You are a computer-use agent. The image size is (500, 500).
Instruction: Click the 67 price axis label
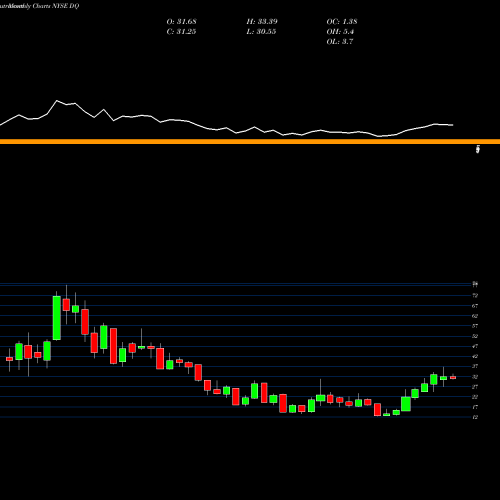(x=475, y=306)
